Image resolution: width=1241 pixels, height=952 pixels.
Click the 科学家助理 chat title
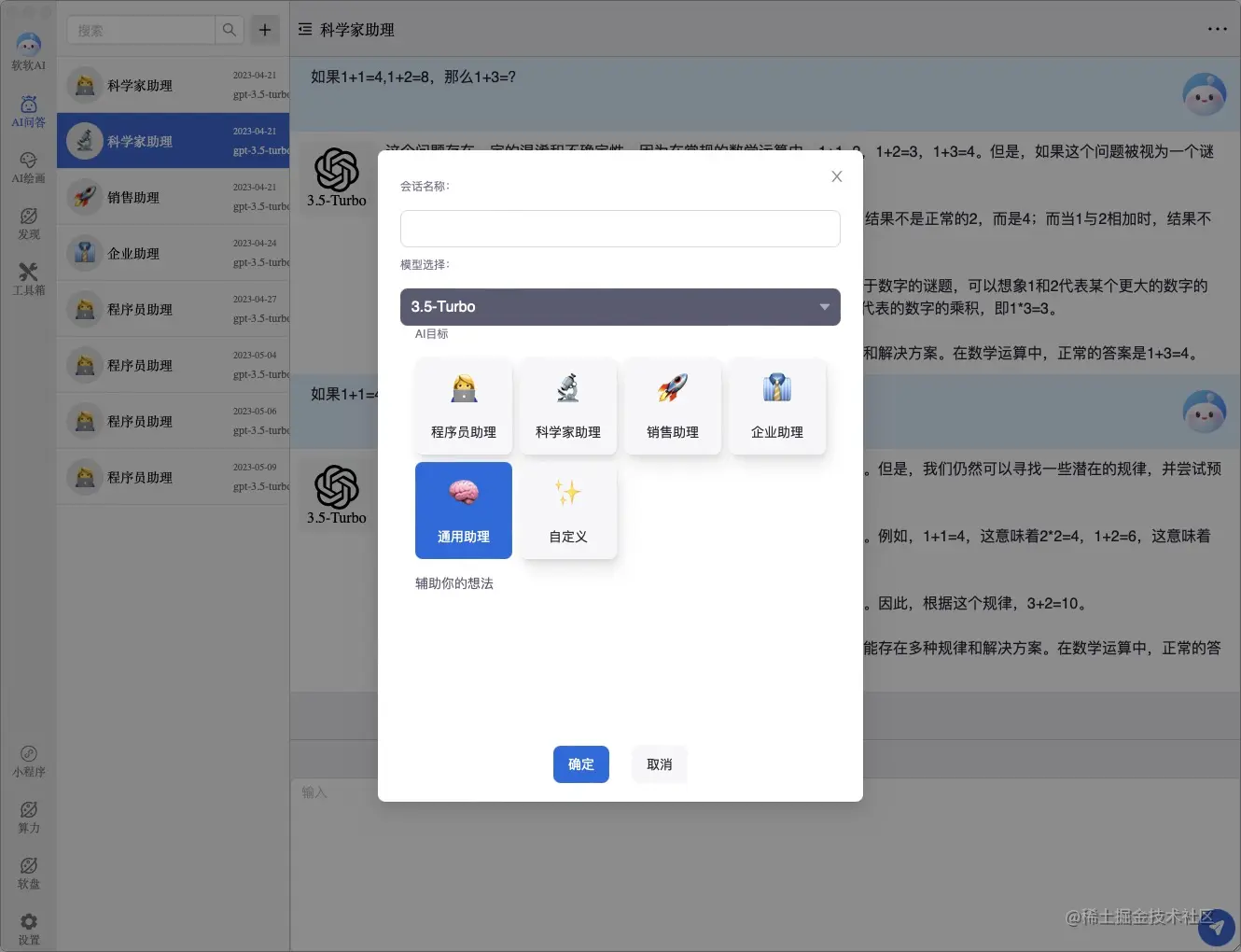click(x=357, y=30)
